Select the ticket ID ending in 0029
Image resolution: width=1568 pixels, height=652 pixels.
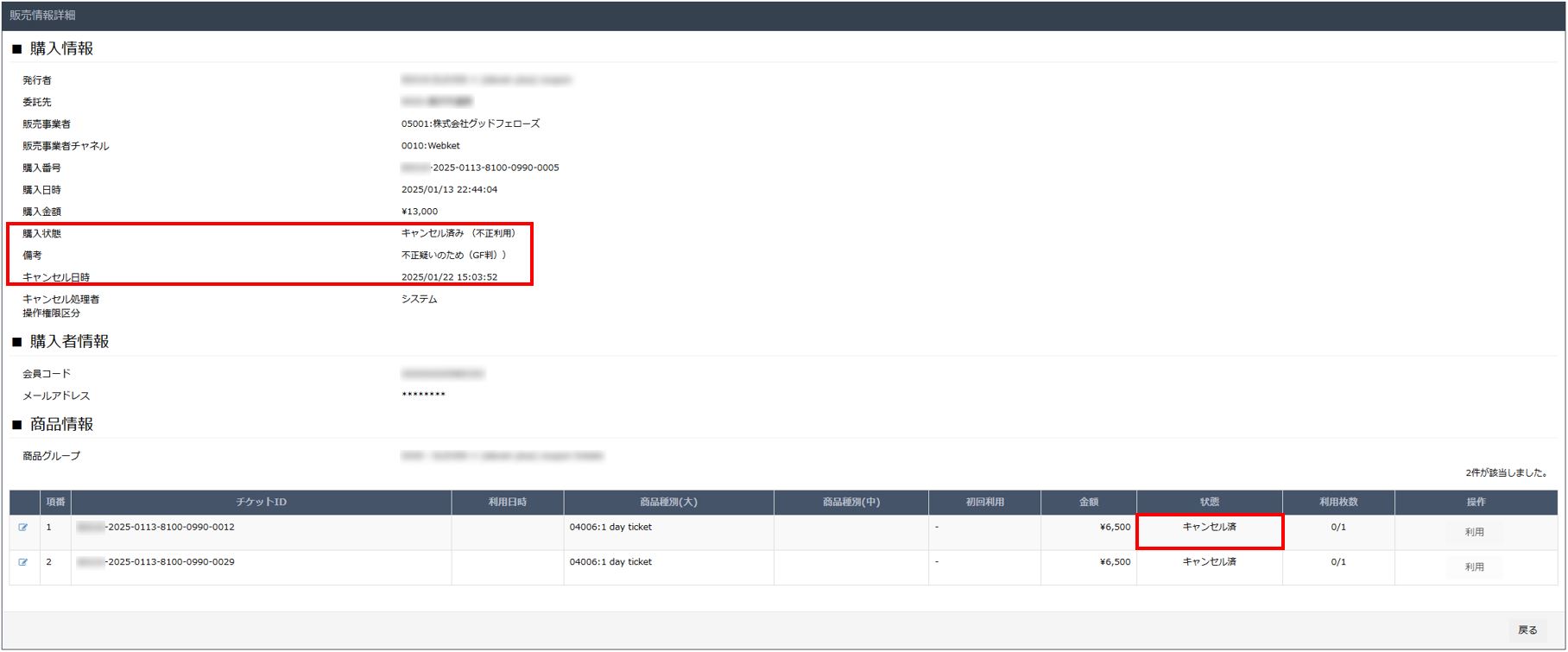(x=155, y=562)
